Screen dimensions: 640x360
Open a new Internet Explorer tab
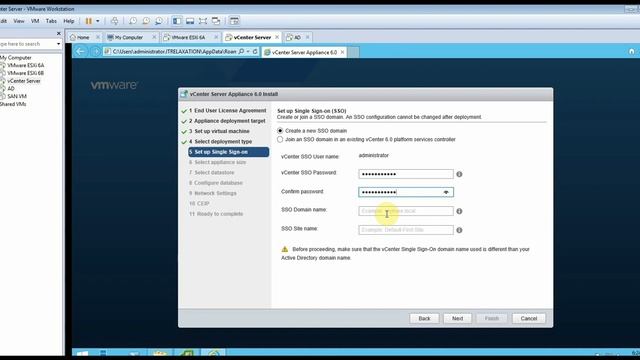(353, 52)
